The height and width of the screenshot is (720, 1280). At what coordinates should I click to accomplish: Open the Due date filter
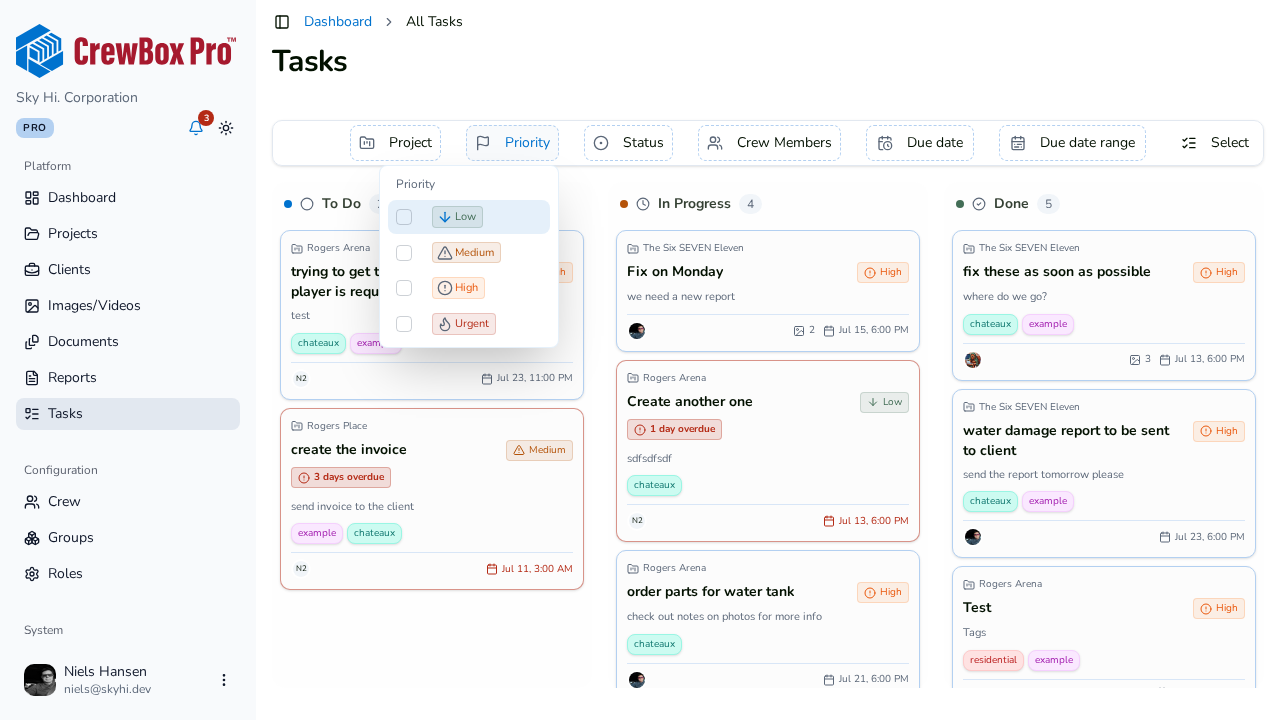pyautogui.click(x=920, y=143)
